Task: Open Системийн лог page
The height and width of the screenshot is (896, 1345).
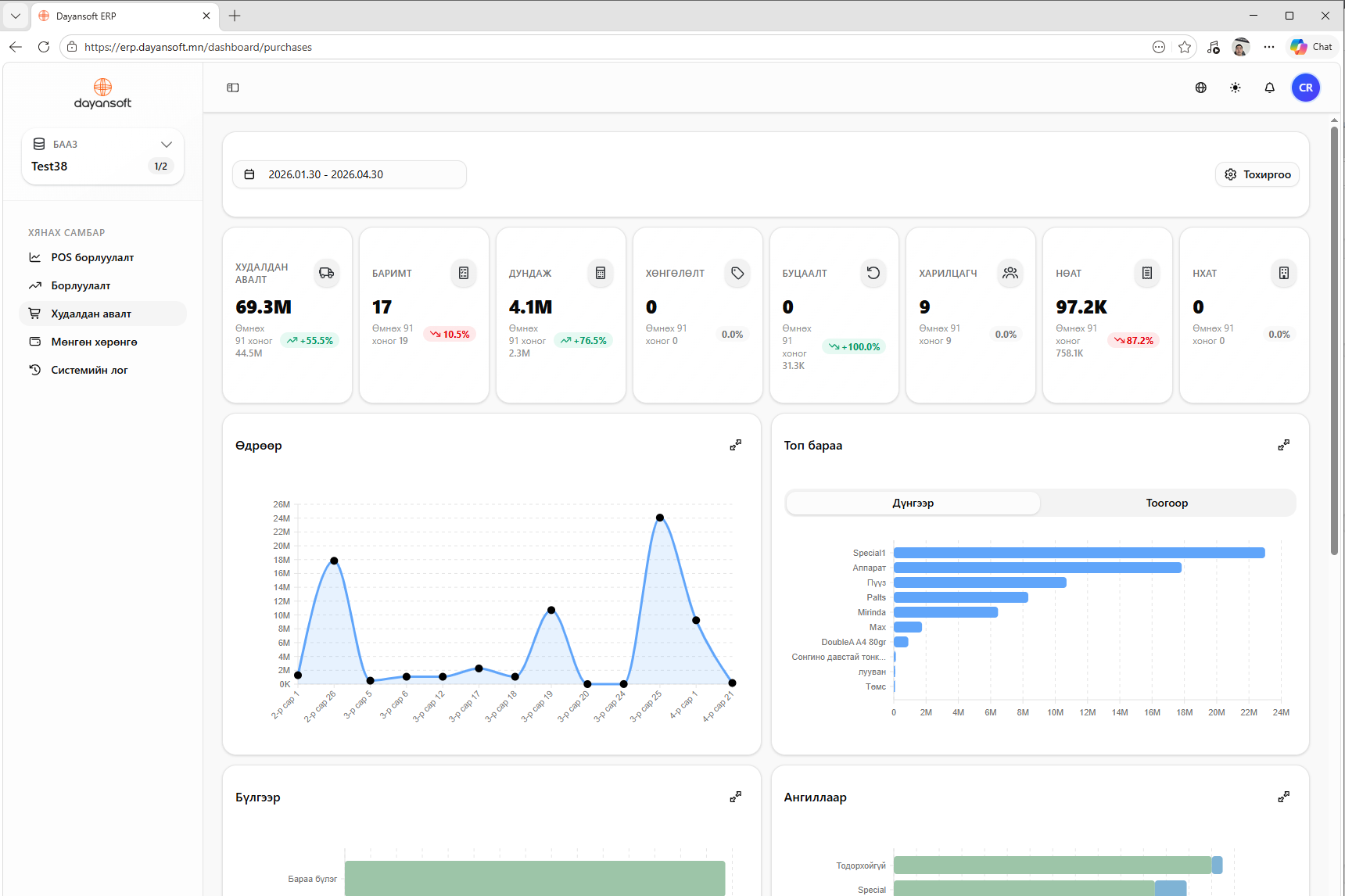Action: (102, 370)
